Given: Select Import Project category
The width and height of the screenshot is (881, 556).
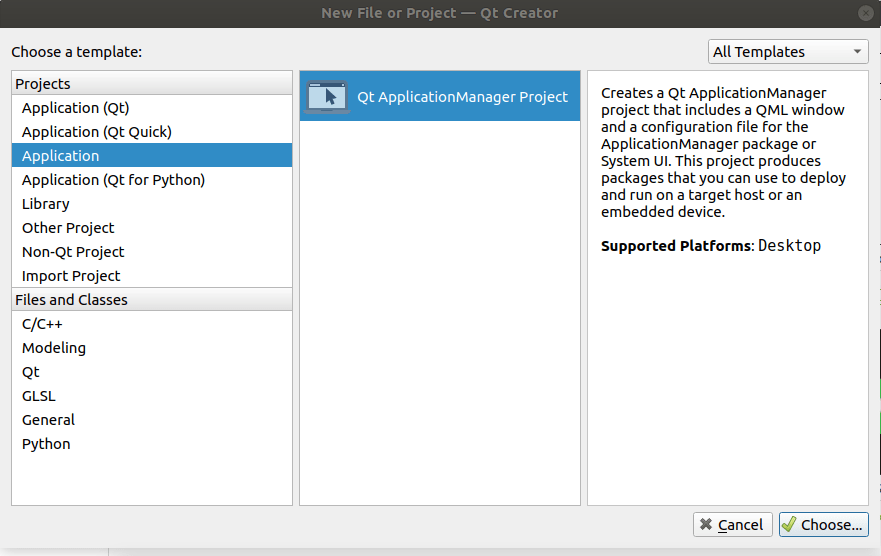Looking at the screenshot, I should pos(71,276).
